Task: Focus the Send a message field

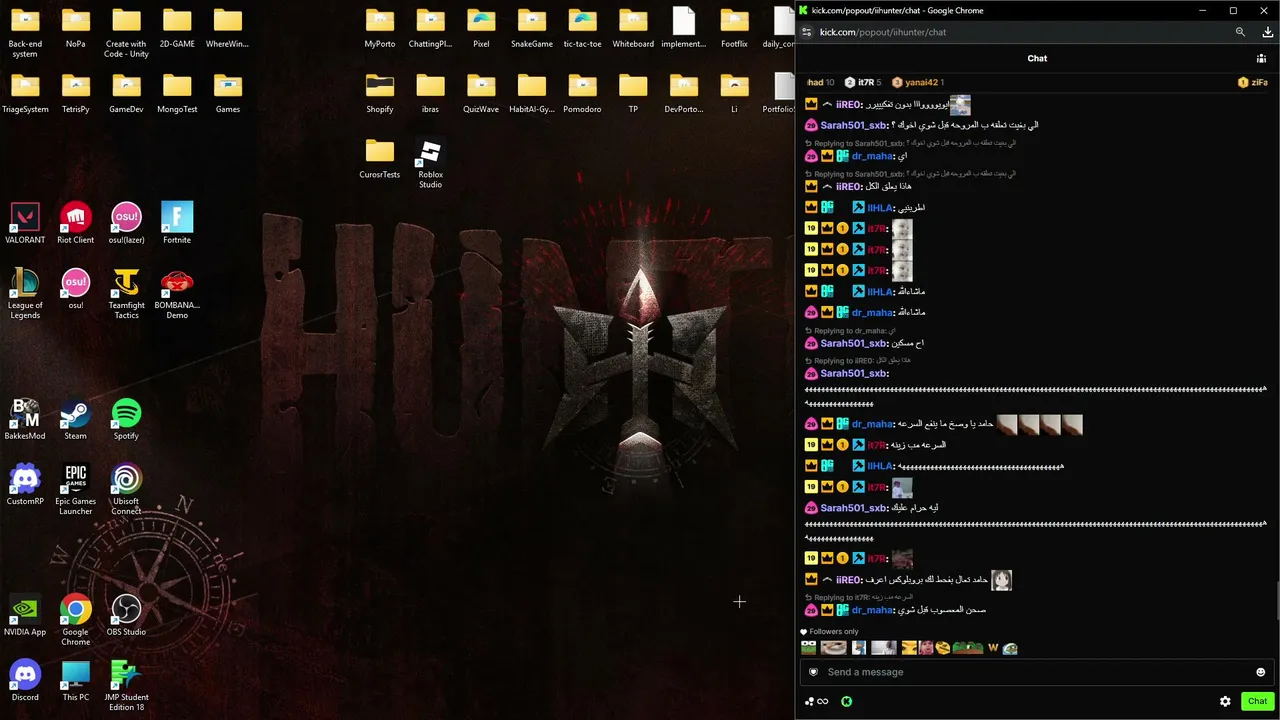Action: [x=1037, y=672]
